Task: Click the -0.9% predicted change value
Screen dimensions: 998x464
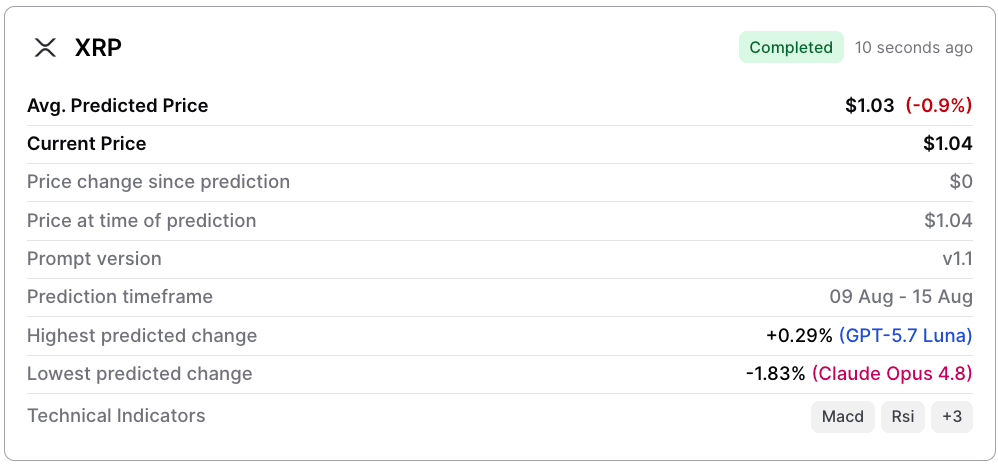Action: click(x=939, y=106)
